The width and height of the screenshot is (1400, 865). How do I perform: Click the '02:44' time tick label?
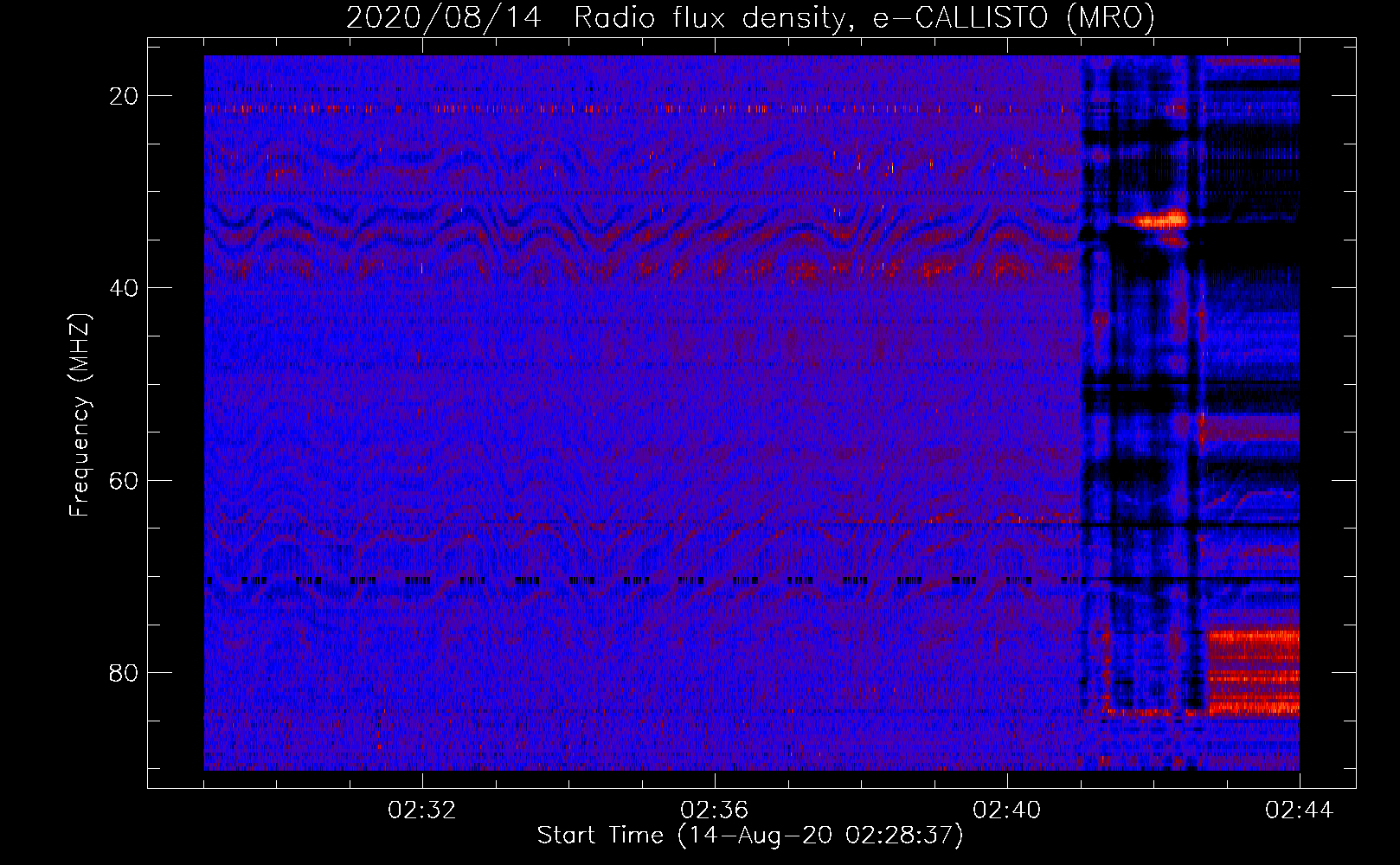(1300, 811)
